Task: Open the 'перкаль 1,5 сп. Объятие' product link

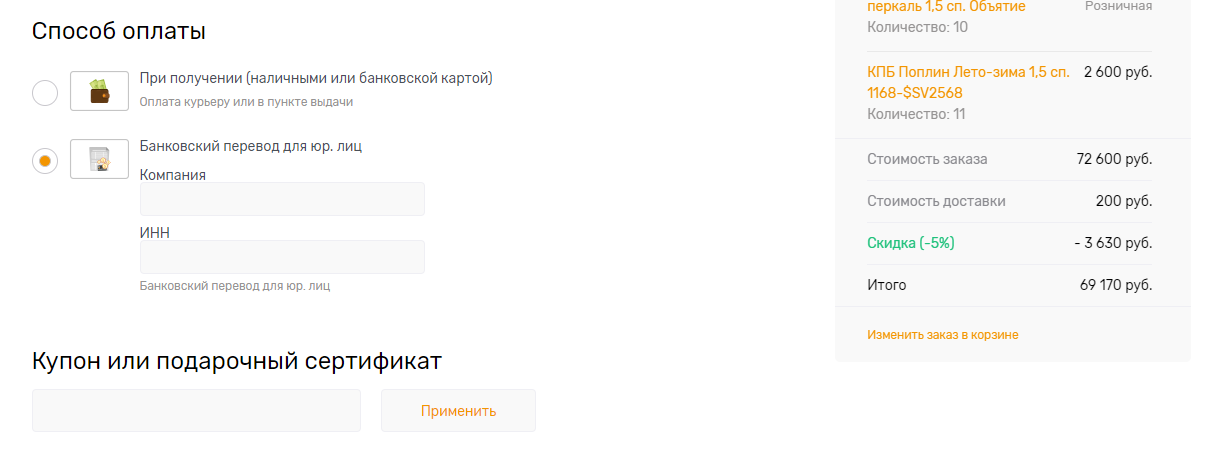Action: point(946,7)
